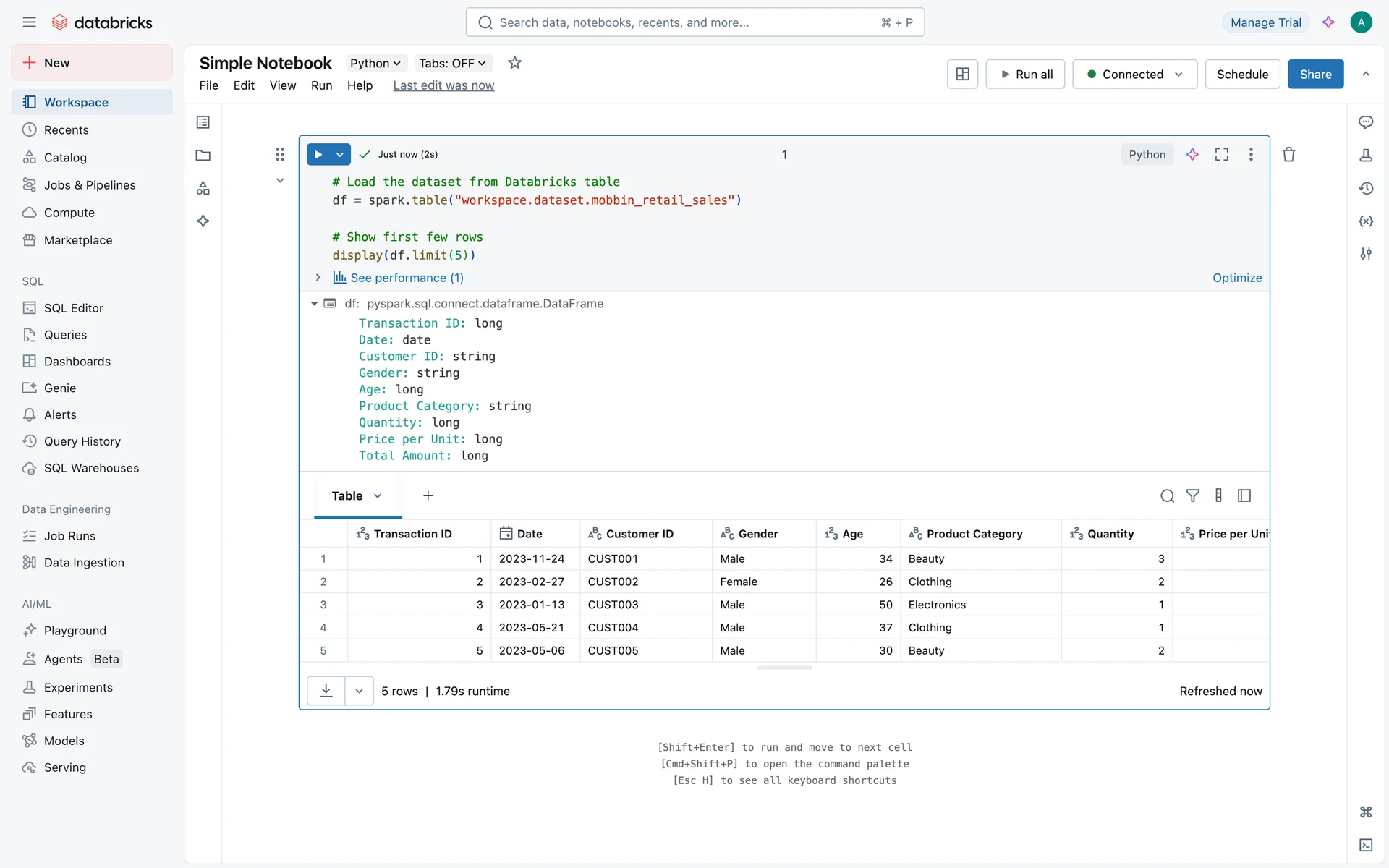Open the See performance link
This screenshot has height=868, width=1389.
pos(407,278)
